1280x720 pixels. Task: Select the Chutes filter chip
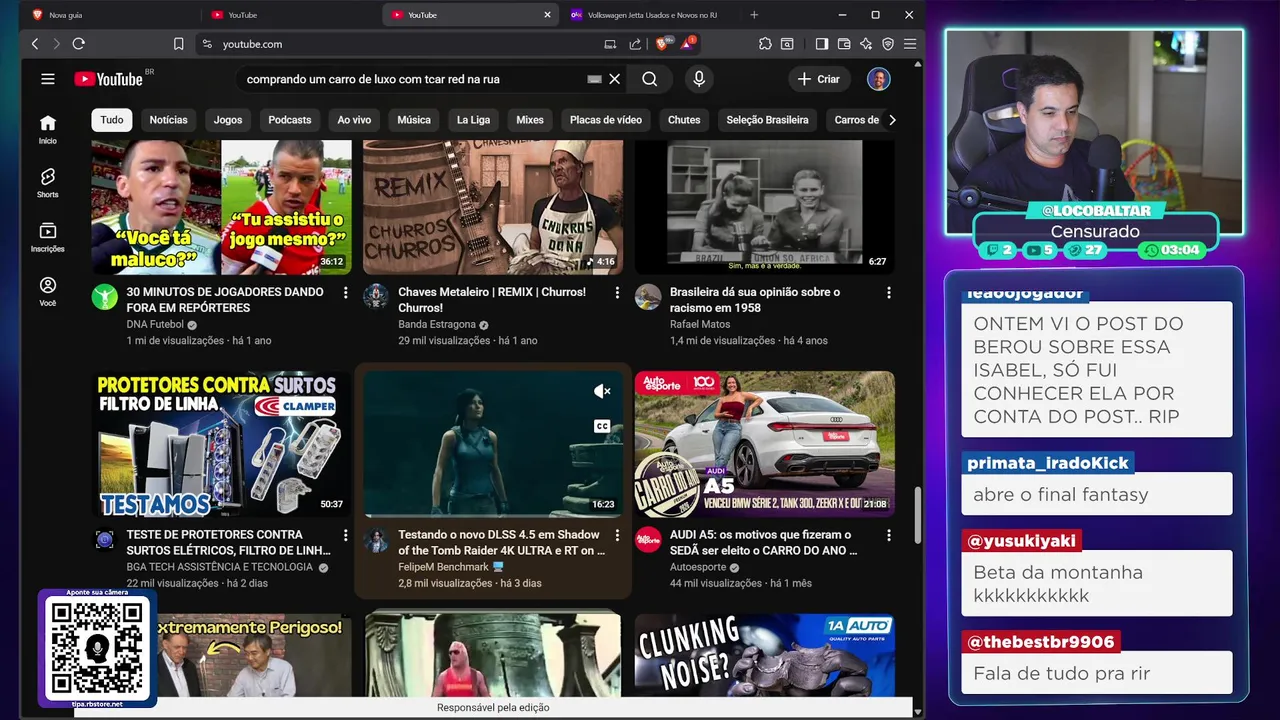point(684,120)
